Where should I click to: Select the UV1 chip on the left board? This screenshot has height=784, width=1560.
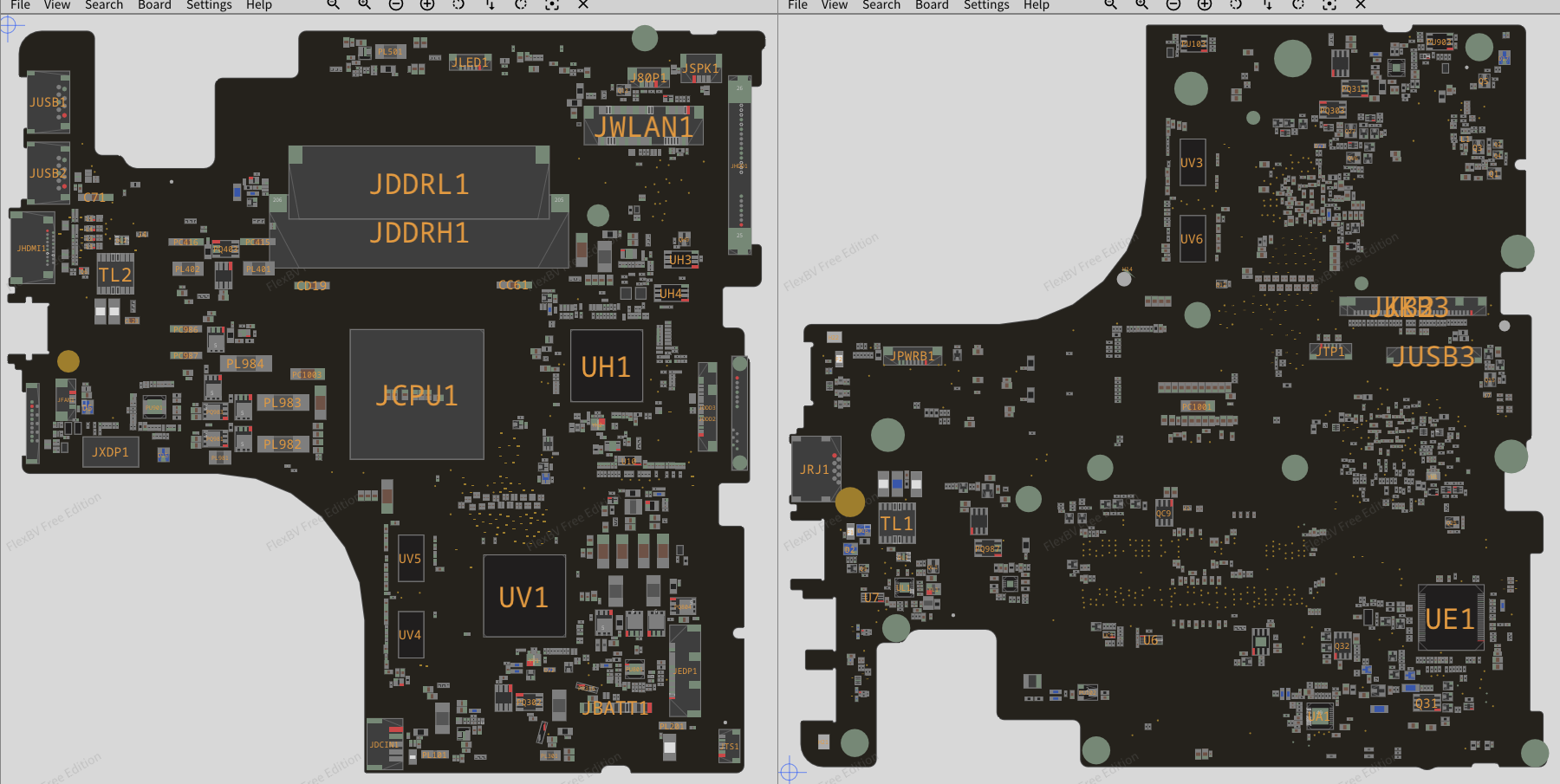(x=523, y=597)
